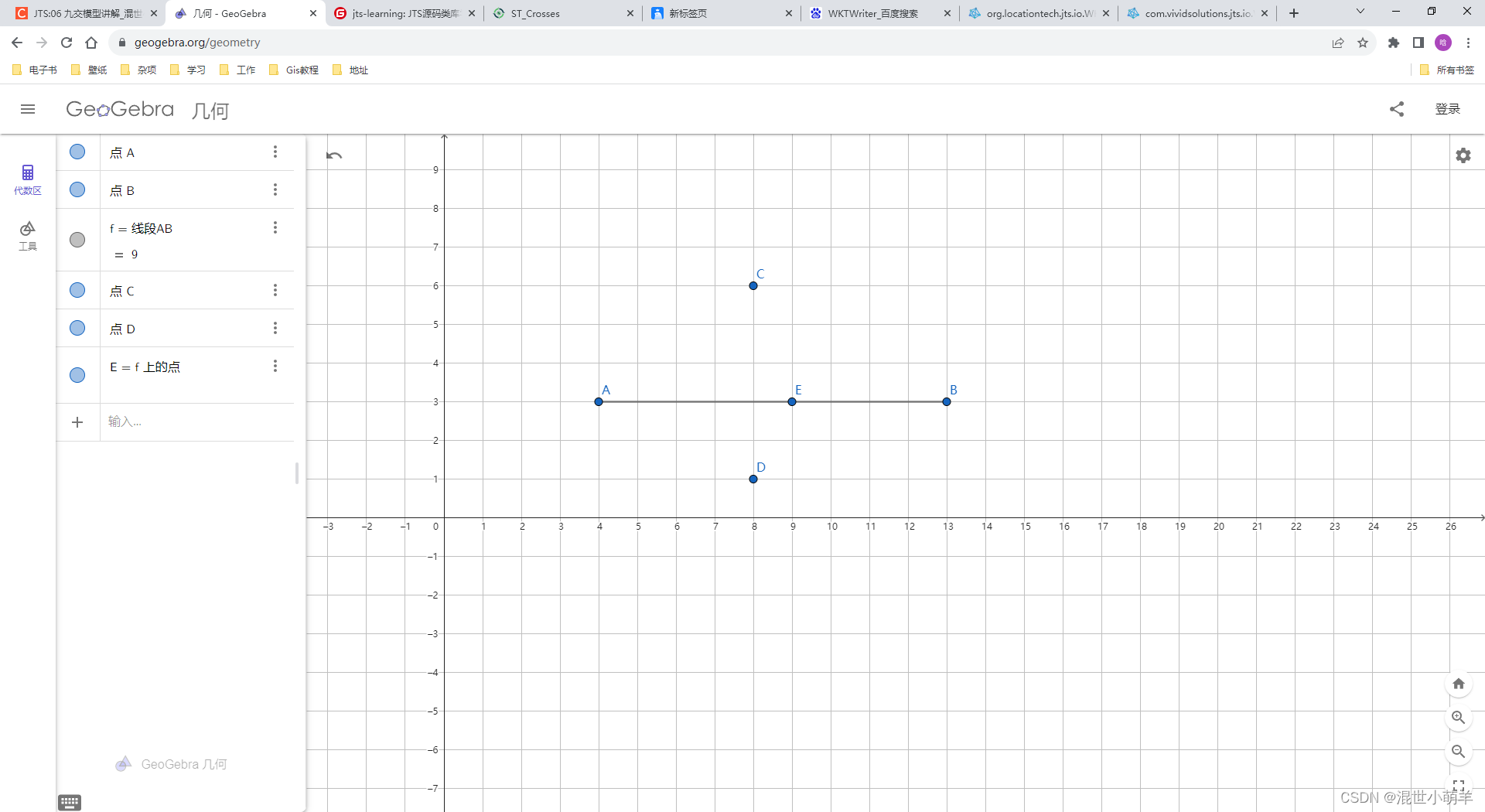Toggle visibility of segment f
This screenshot has height=812, width=1485.
coord(77,240)
